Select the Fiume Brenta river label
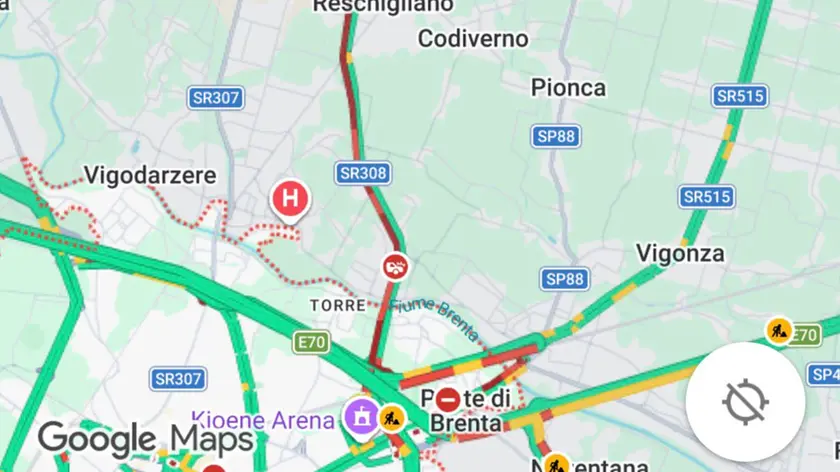 click(434, 318)
